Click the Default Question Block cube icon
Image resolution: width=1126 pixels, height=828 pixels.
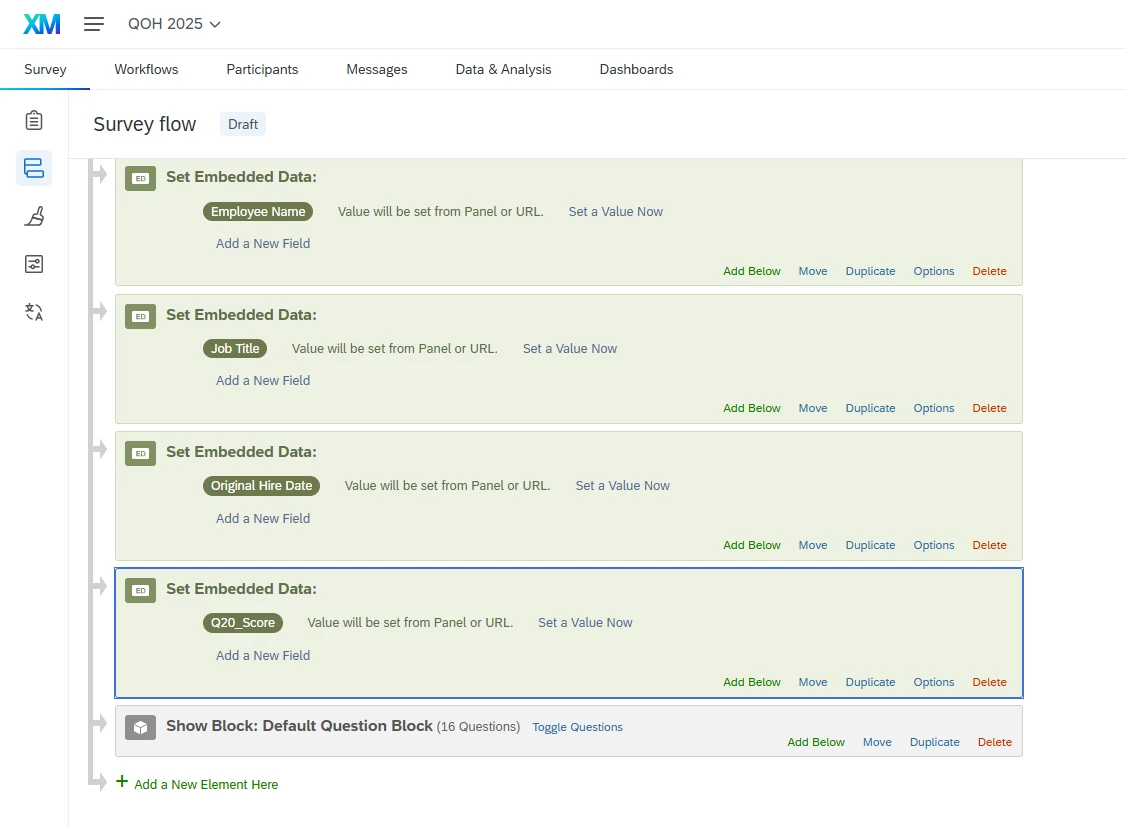point(140,727)
